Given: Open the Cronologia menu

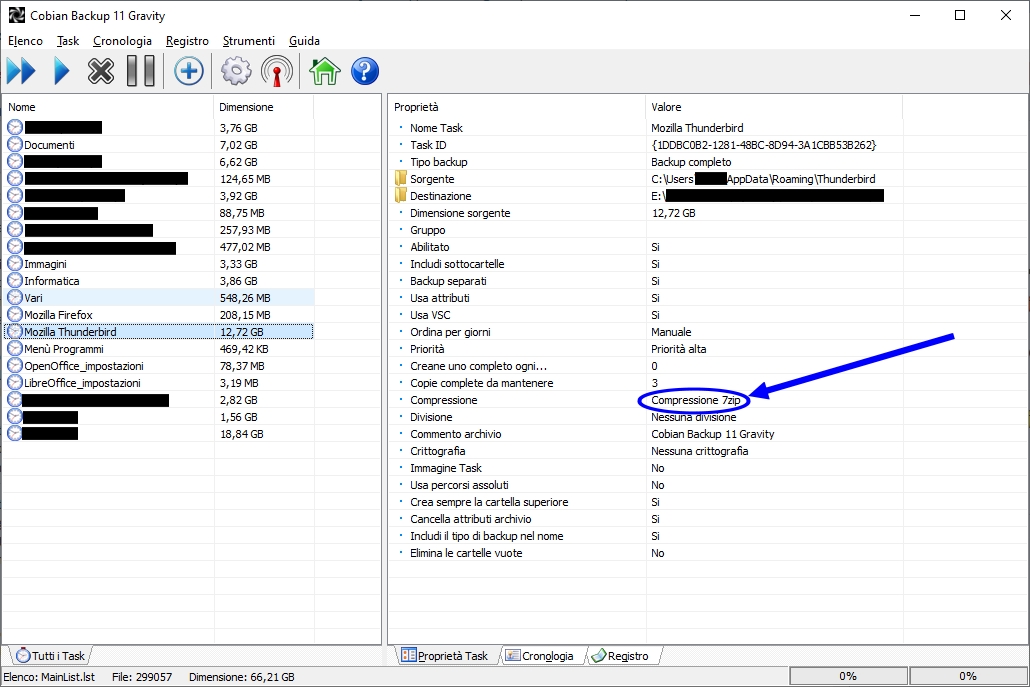Looking at the screenshot, I should point(122,41).
